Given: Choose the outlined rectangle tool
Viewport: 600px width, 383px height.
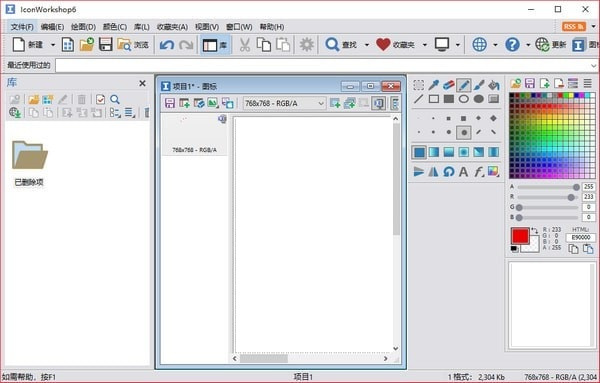Looking at the screenshot, I should [434, 99].
